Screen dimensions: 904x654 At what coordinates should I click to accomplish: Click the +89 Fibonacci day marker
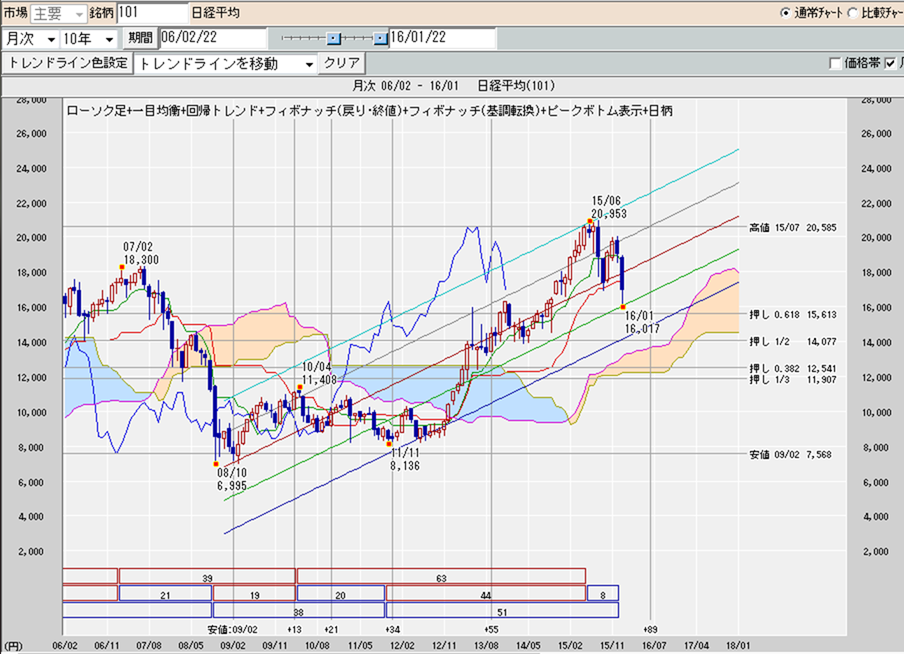650,629
